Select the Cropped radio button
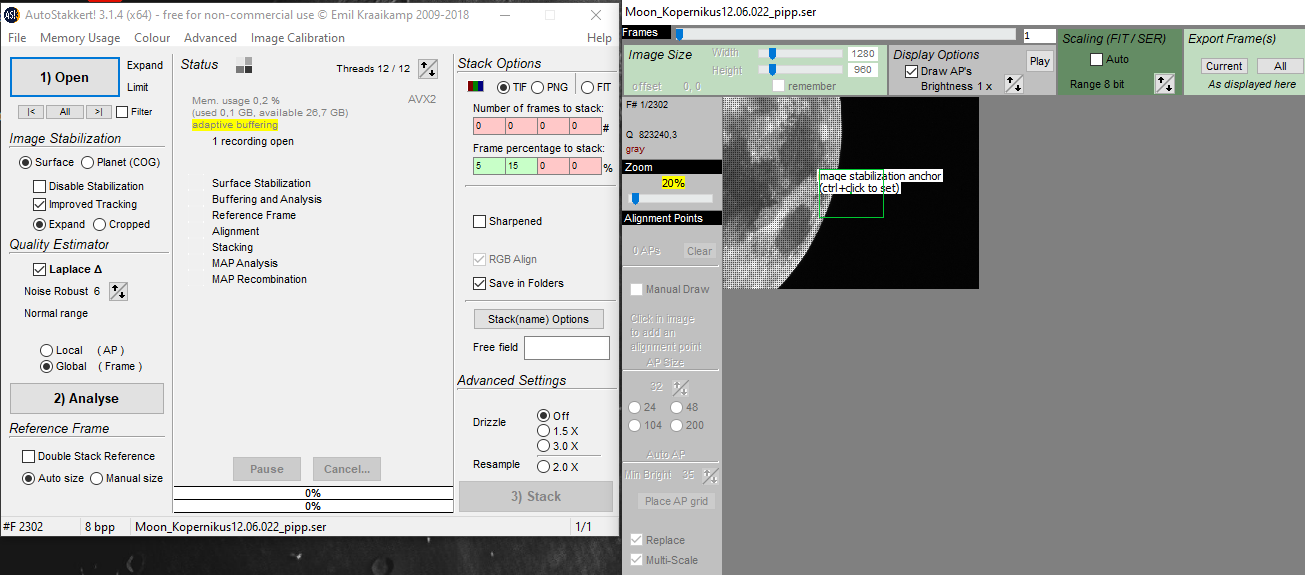This screenshot has height=575, width=1305. 99,224
